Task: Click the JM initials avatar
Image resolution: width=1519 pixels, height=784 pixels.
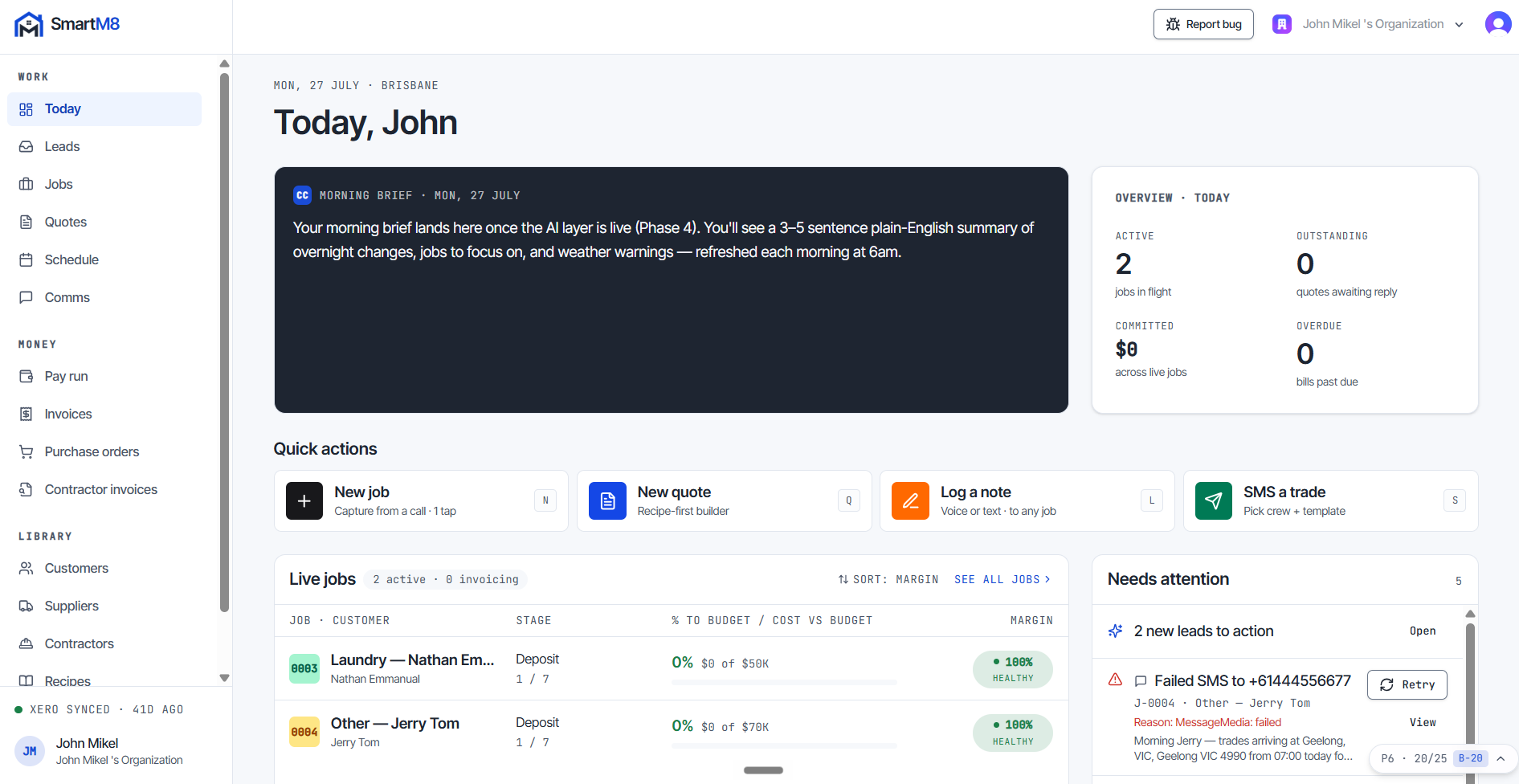Action: 30,751
